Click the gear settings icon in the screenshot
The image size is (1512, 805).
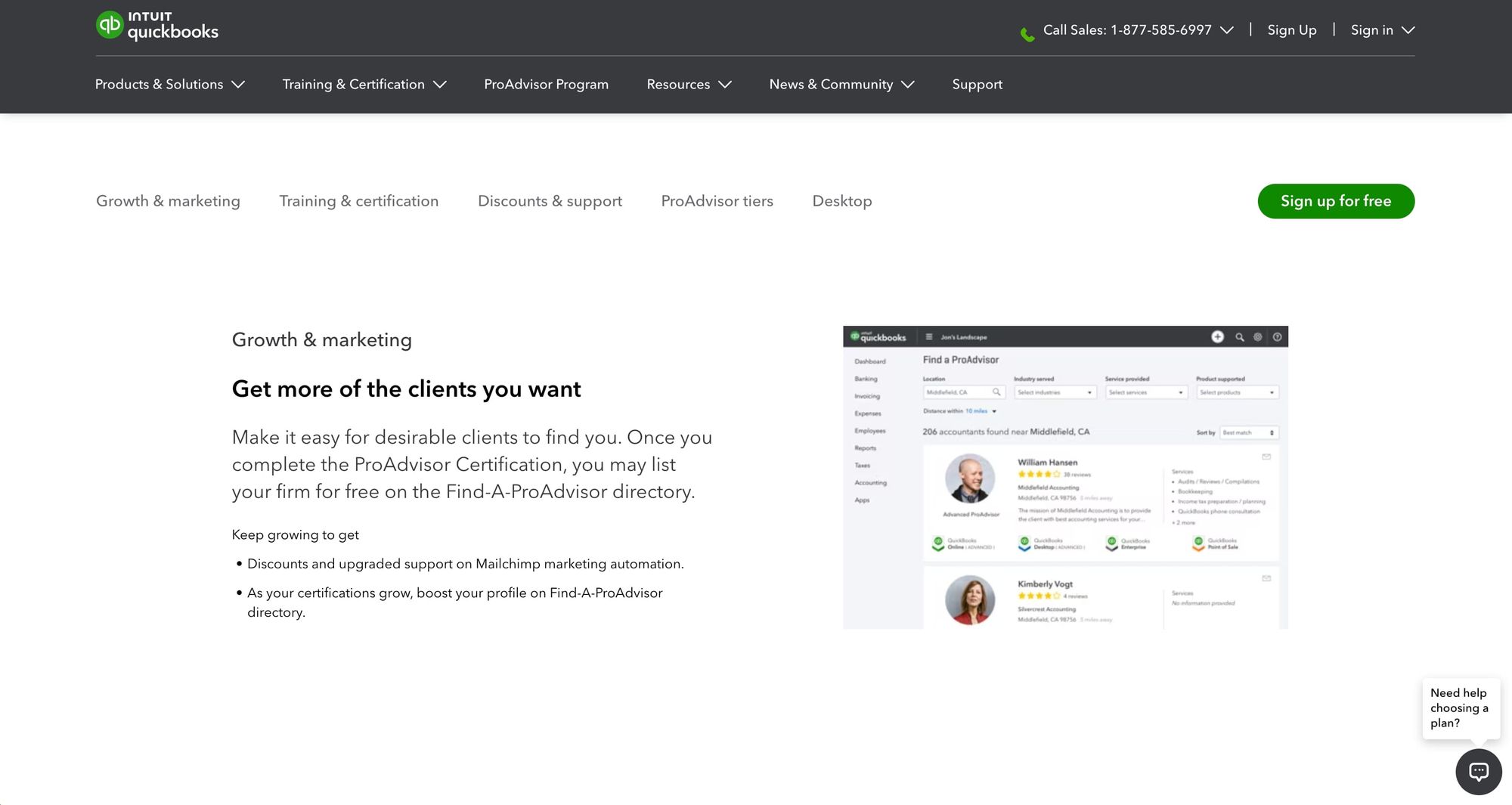coord(1257,336)
